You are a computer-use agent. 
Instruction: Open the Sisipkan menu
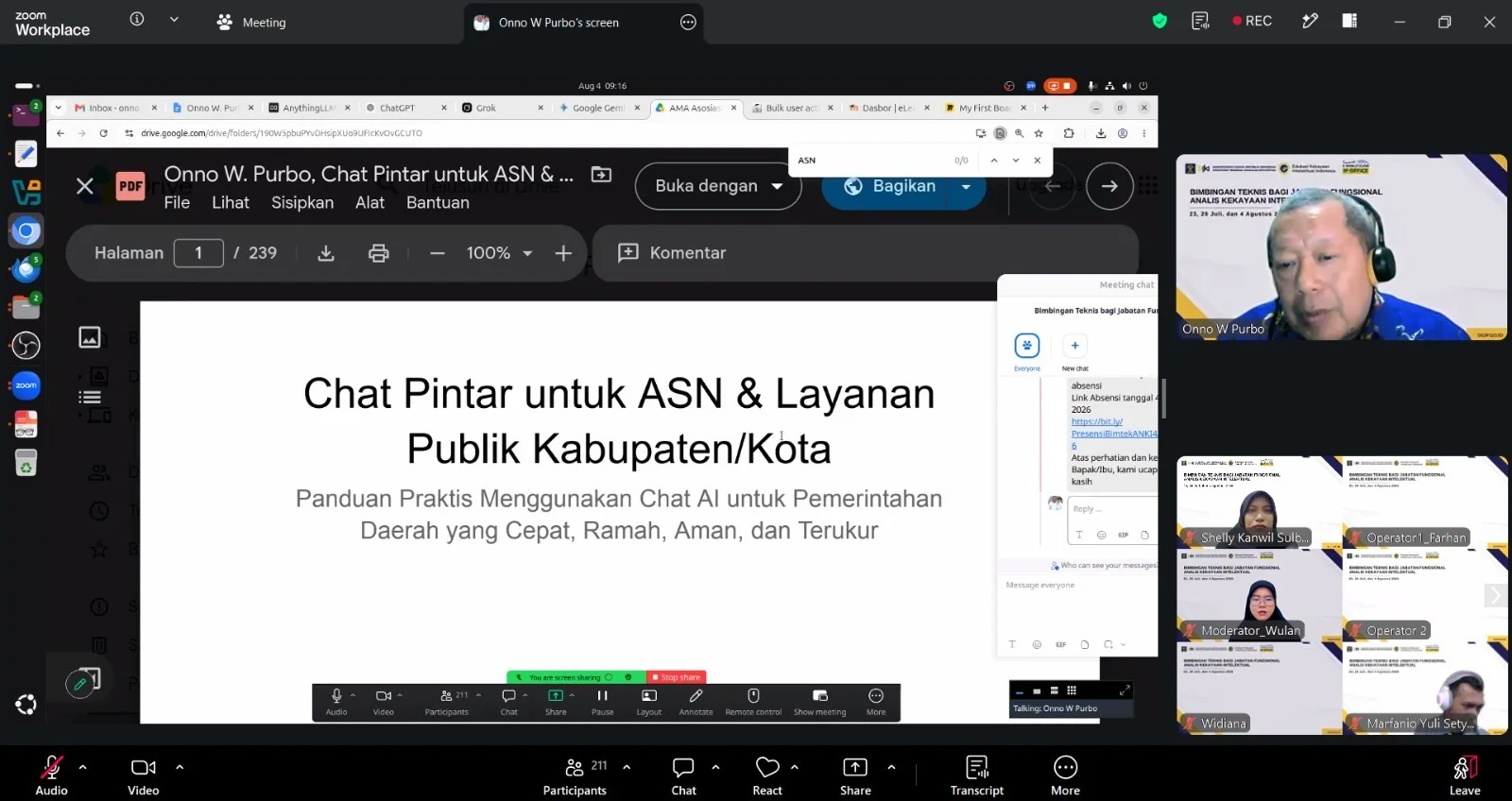(x=302, y=202)
